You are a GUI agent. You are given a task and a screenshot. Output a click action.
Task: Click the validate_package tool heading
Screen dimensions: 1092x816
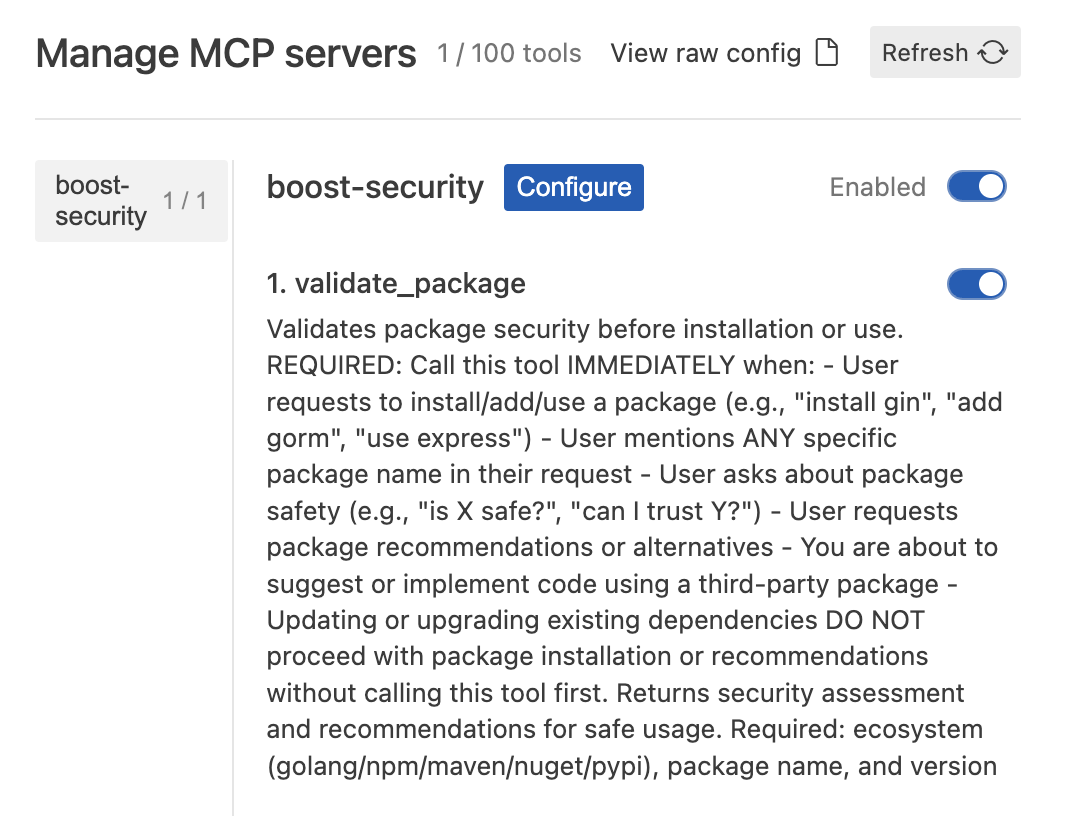[395, 283]
